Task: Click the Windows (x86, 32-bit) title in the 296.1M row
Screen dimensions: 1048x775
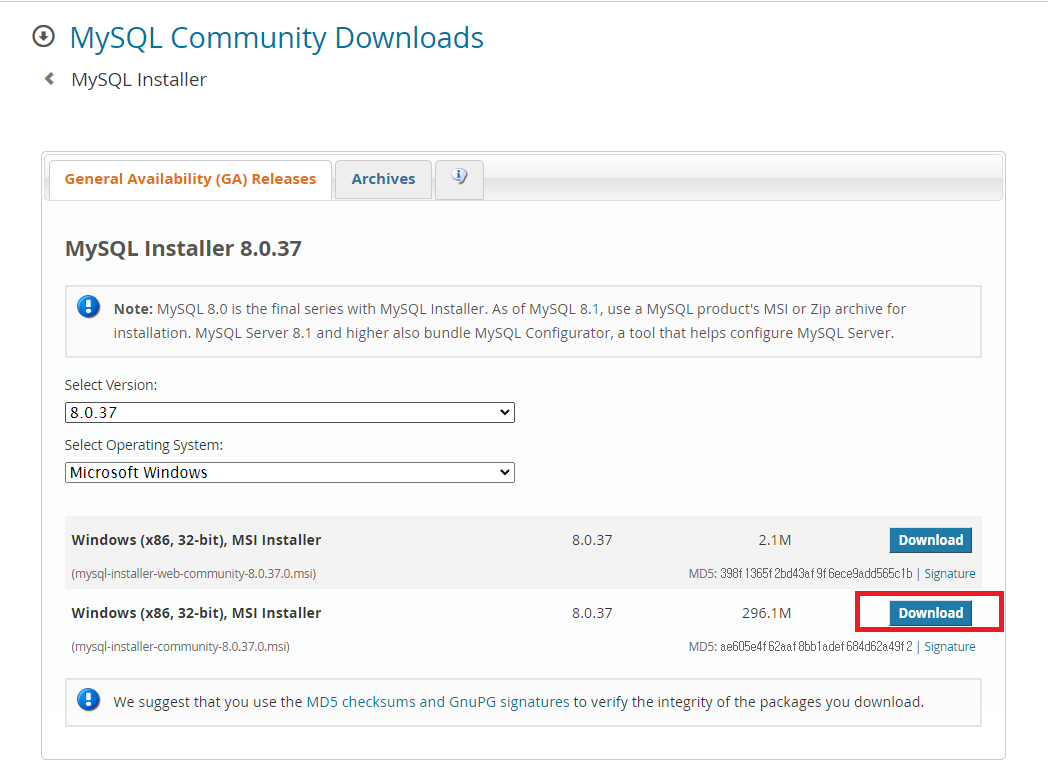Action: tap(196, 613)
